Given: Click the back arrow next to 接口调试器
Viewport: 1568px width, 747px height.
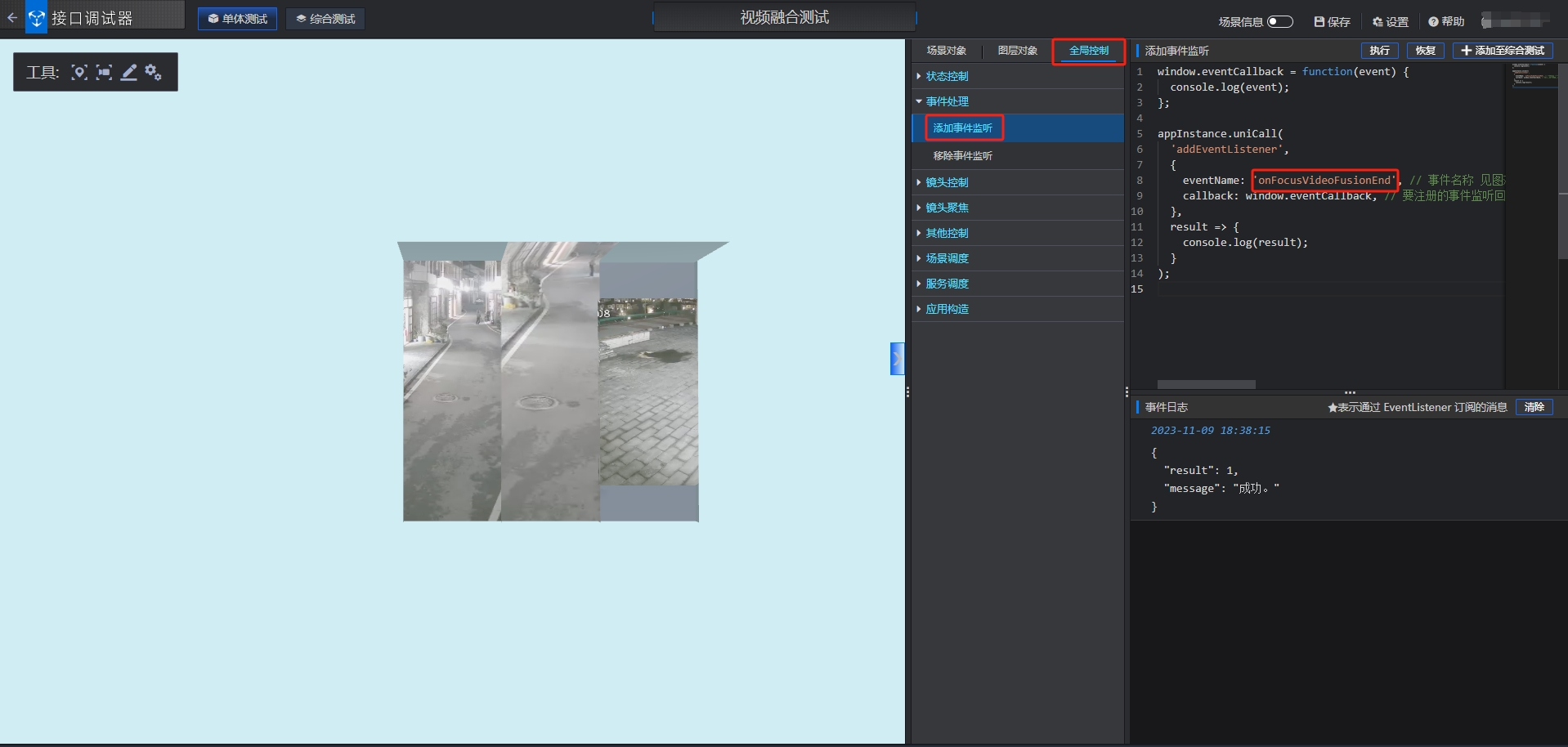Looking at the screenshot, I should point(11,17).
